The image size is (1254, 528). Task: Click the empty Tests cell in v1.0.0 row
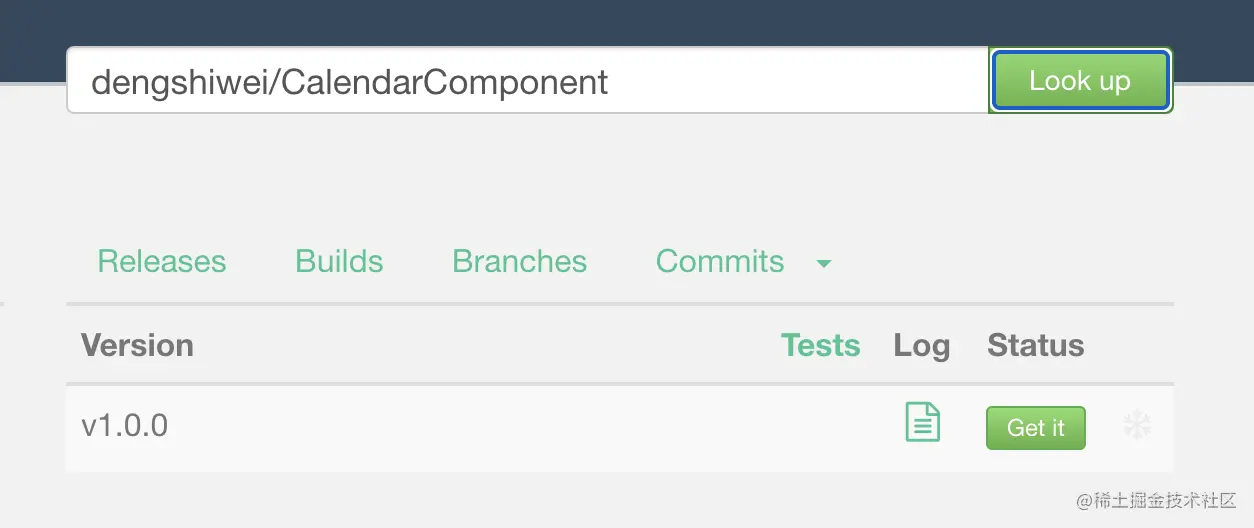[x=820, y=427]
